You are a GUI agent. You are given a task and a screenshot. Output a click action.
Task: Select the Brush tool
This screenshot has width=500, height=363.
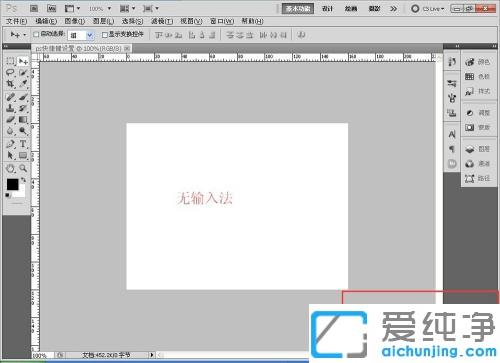[x=23, y=97]
